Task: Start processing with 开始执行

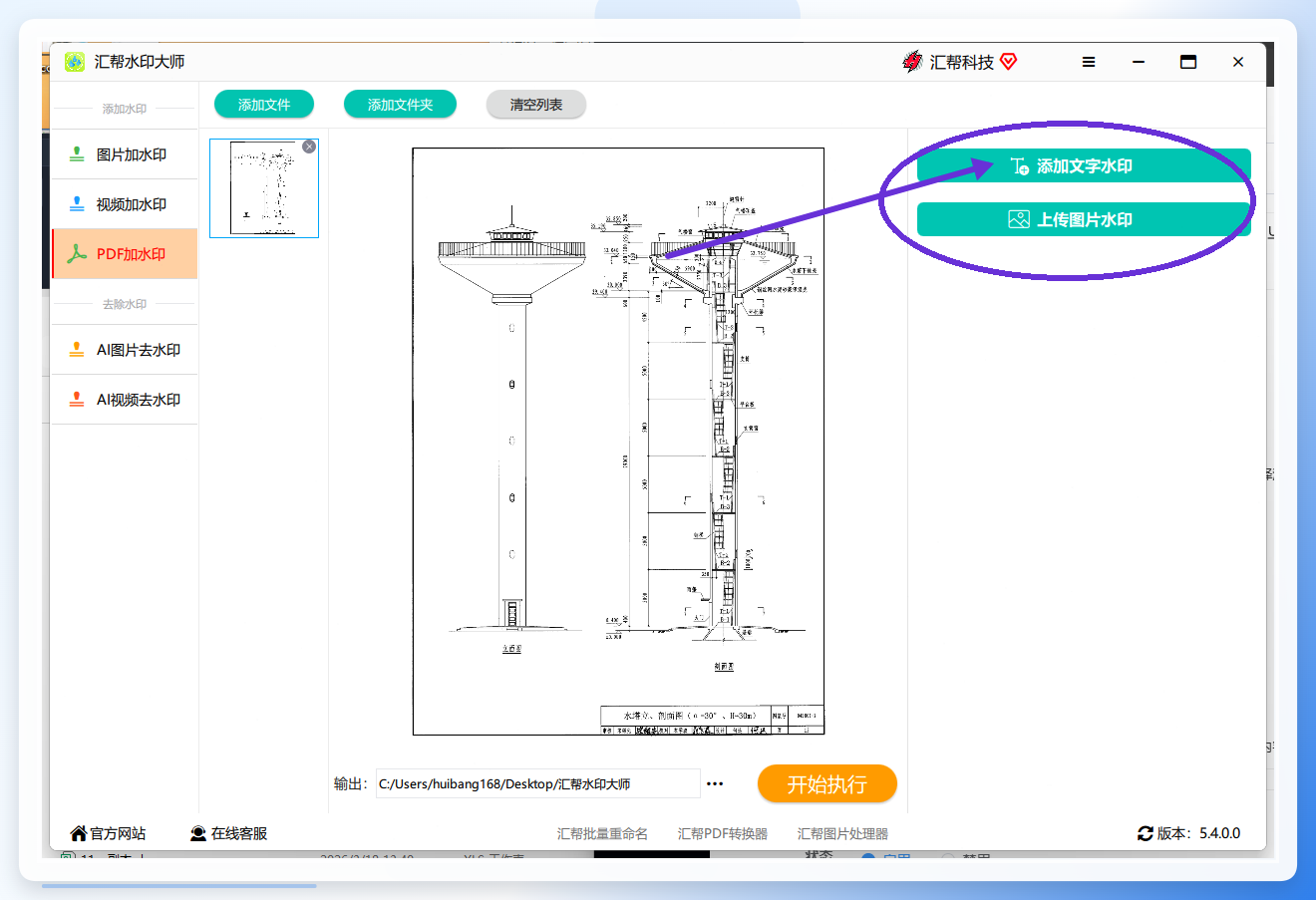Action: tap(827, 784)
